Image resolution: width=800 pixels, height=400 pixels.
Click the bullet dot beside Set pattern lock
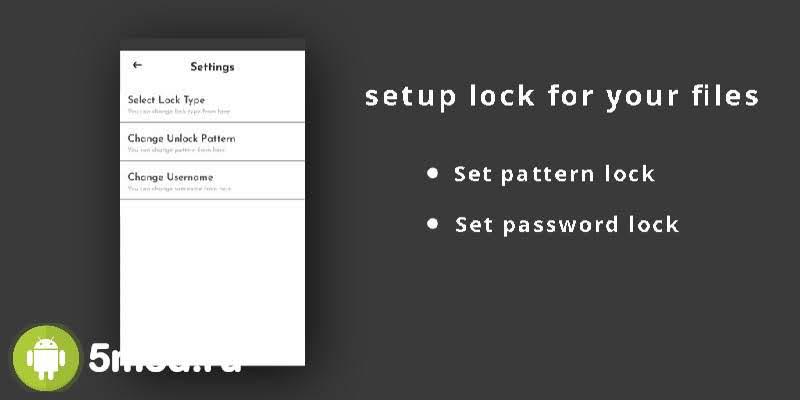pyautogui.click(x=432, y=173)
